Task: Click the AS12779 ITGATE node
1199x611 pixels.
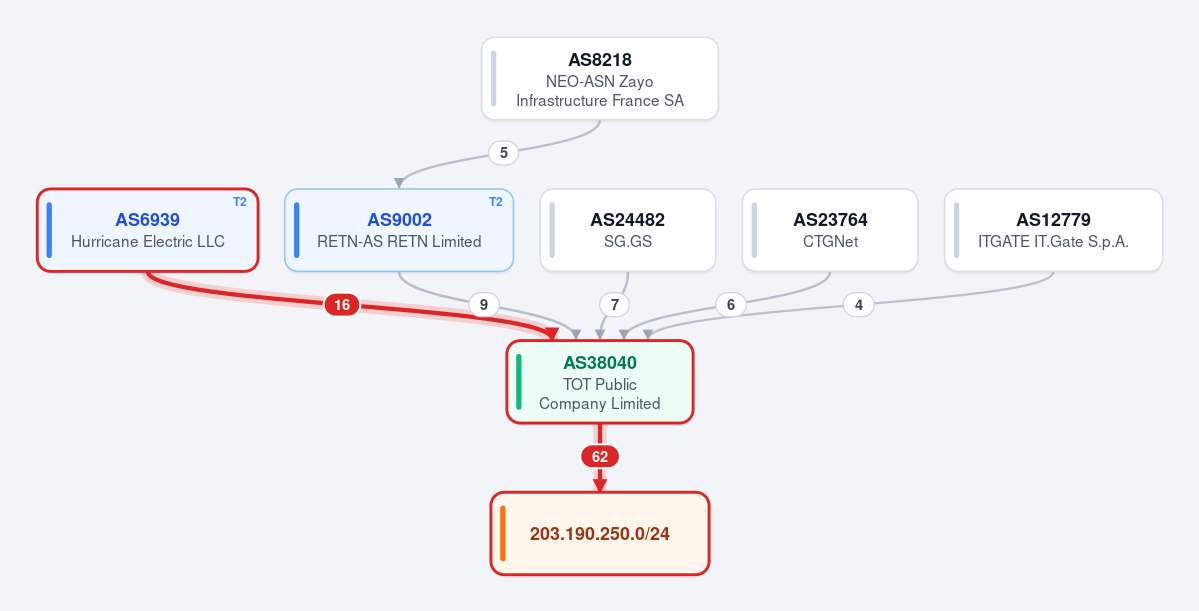Action: click(1054, 230)
